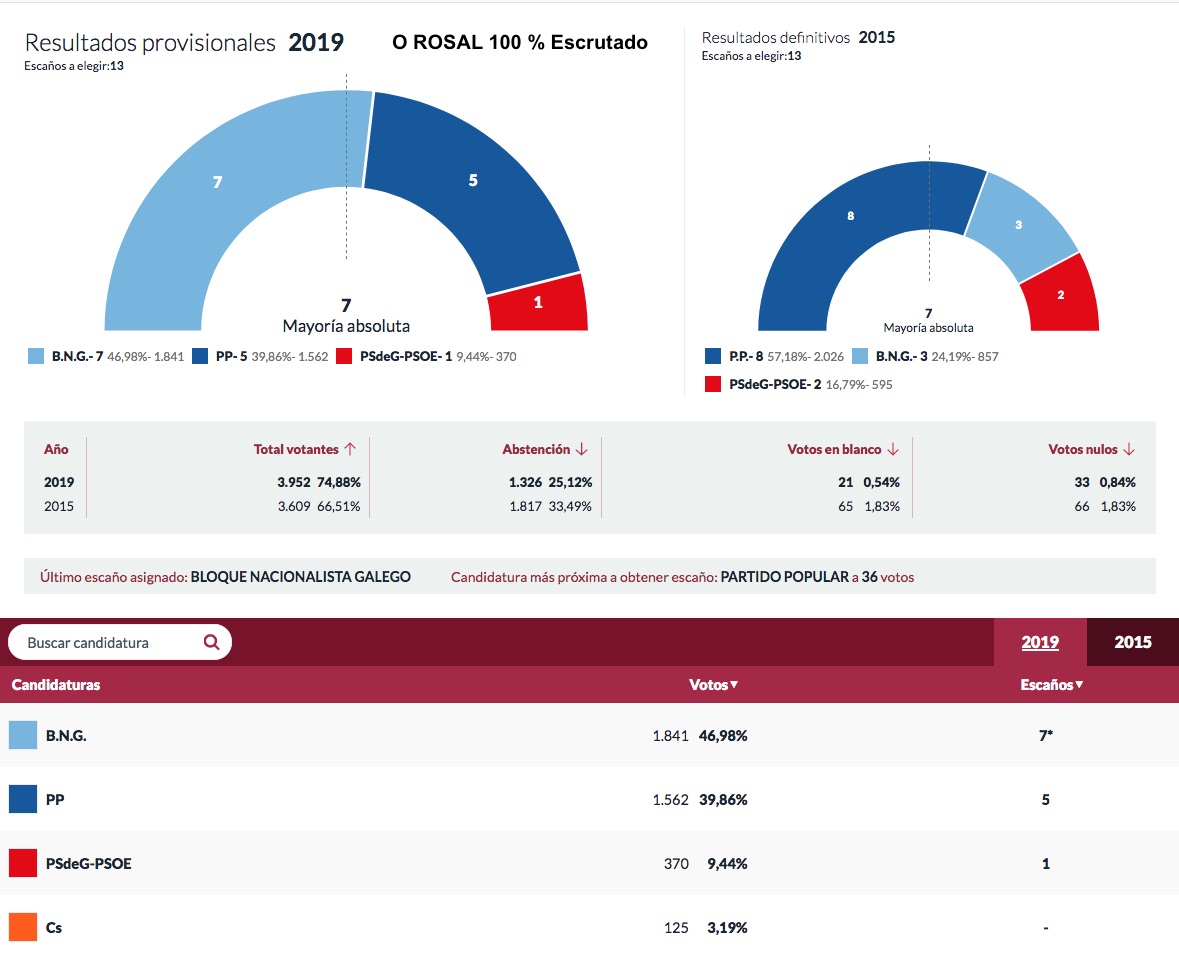Screen dimensions: 1179x971
Task: Click the PSdeG-PSOE 1-seat red segment
Action: coord(538,302)
